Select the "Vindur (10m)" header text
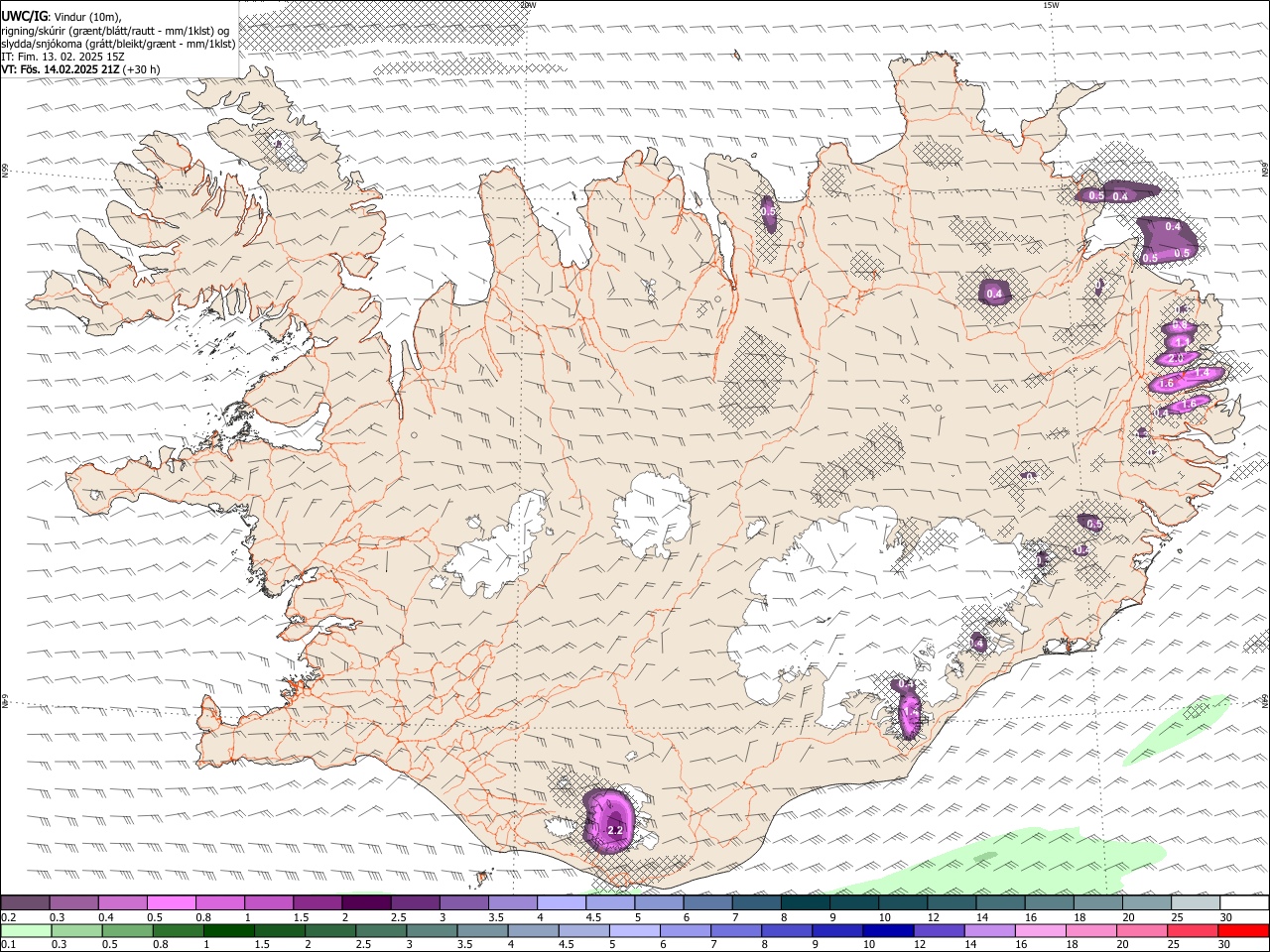The image size is (1270, 952). (87, 17)
